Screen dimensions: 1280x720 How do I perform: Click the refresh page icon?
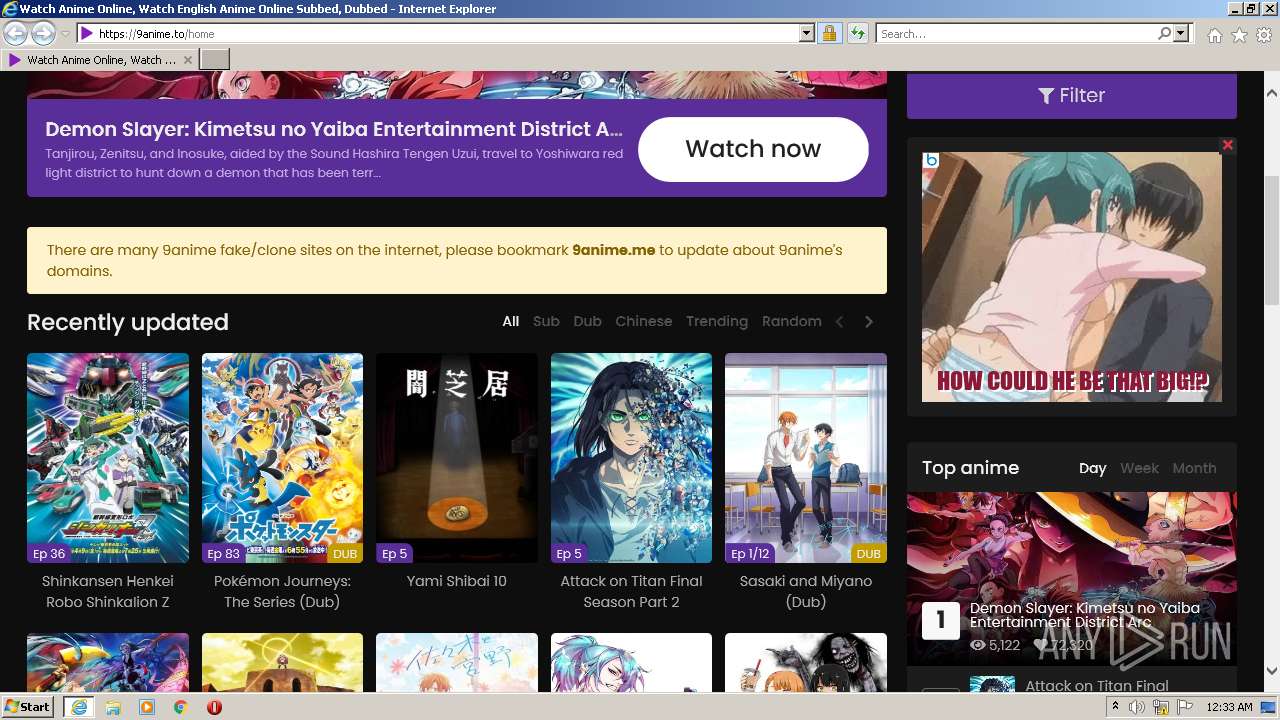(x=857, y=34)
